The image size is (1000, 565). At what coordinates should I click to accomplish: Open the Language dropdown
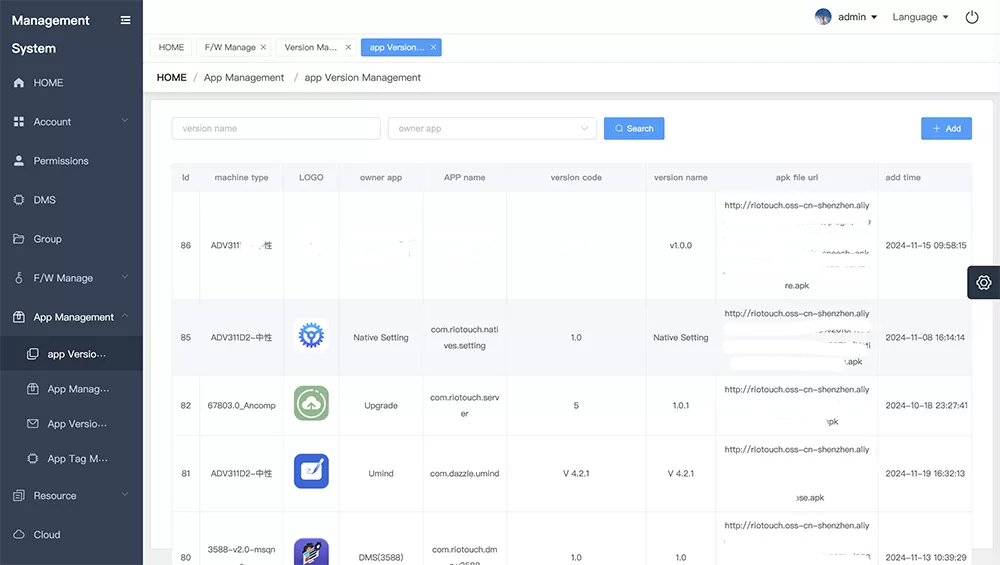[x=920, y=17]
